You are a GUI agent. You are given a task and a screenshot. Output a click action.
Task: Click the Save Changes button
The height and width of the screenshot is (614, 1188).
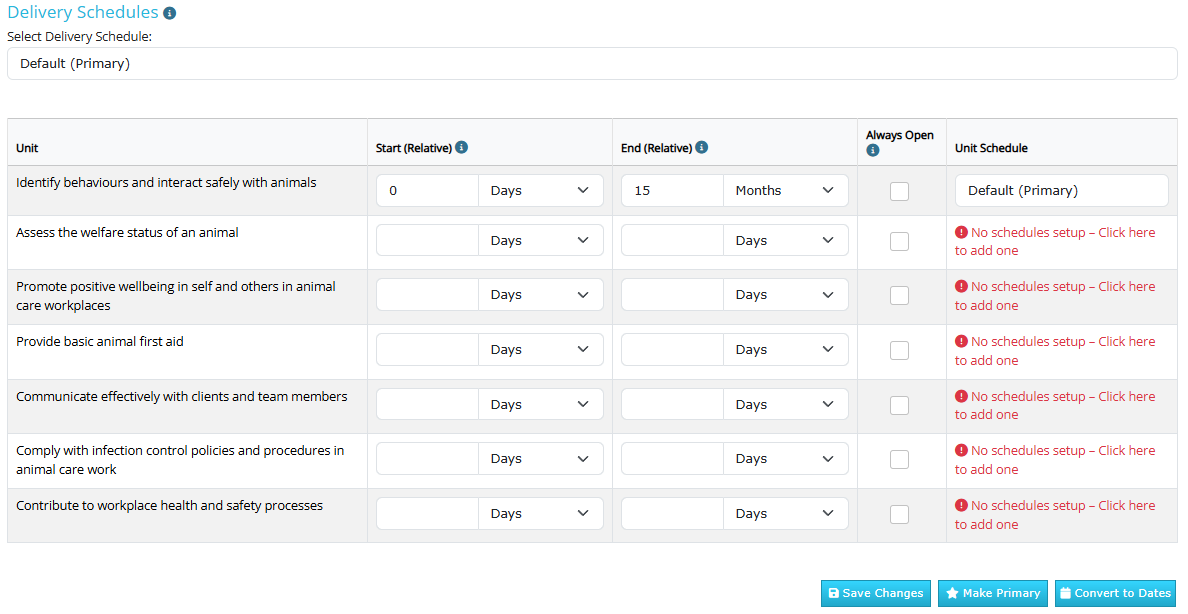point(875,592)
